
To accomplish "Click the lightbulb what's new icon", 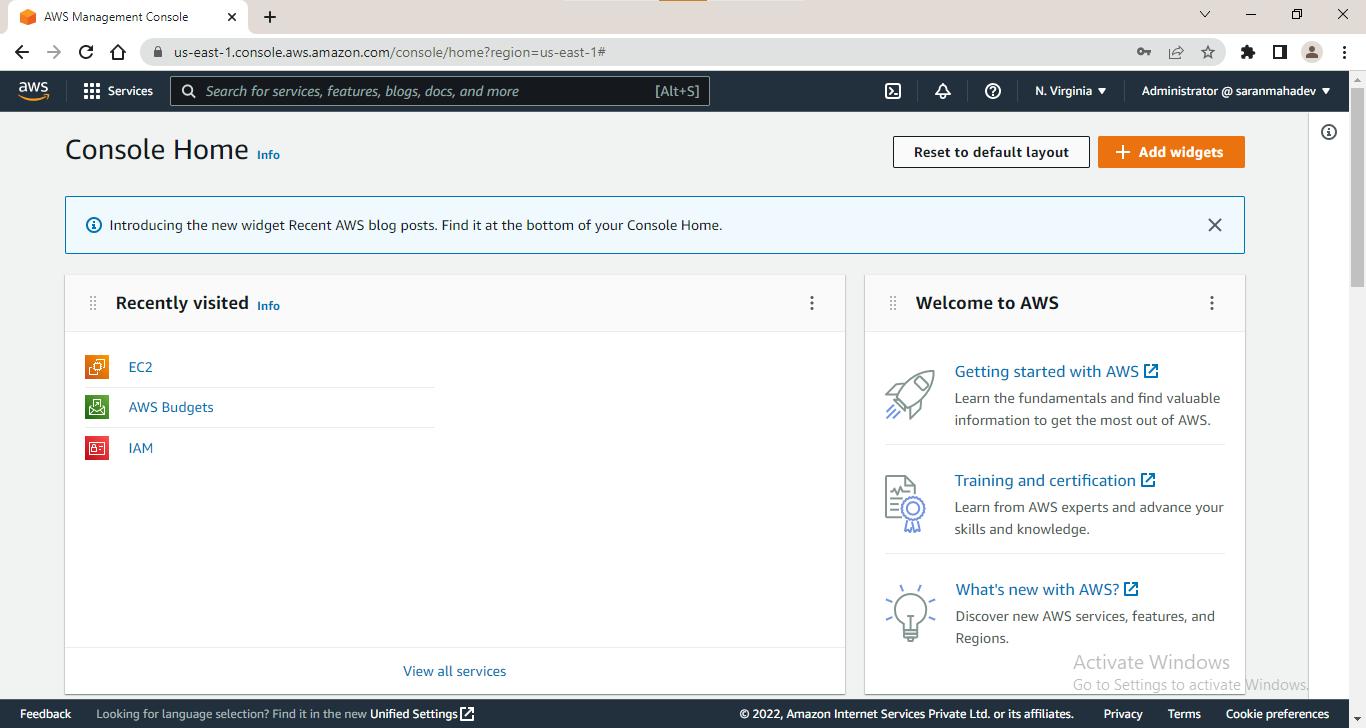I will 910,612.
